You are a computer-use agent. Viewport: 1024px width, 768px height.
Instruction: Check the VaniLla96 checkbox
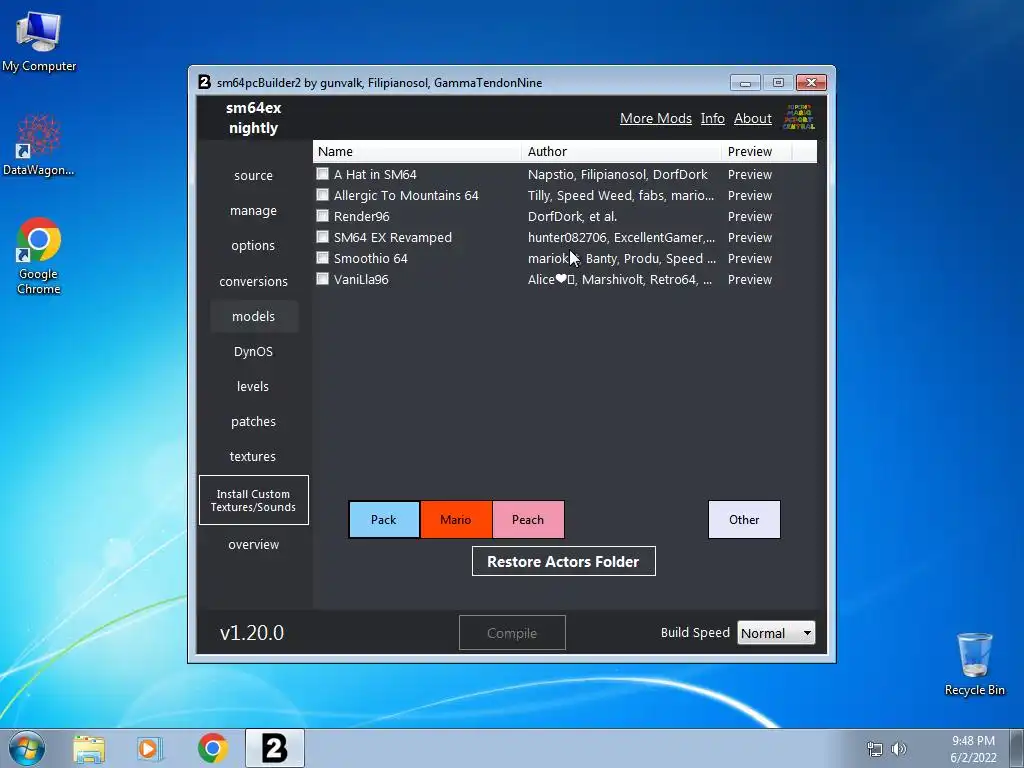323,279
